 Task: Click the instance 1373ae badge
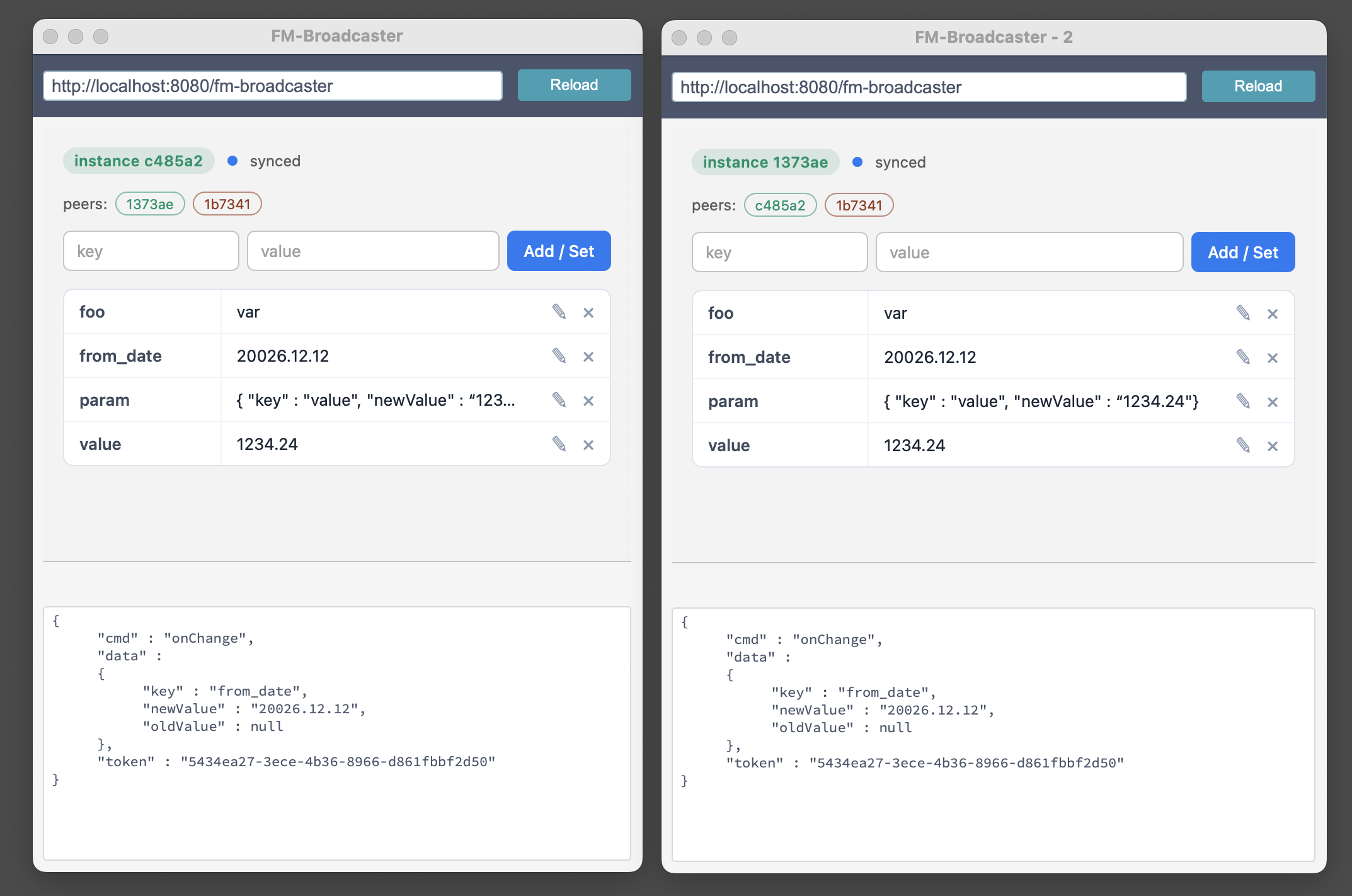(x=765, y=162)
